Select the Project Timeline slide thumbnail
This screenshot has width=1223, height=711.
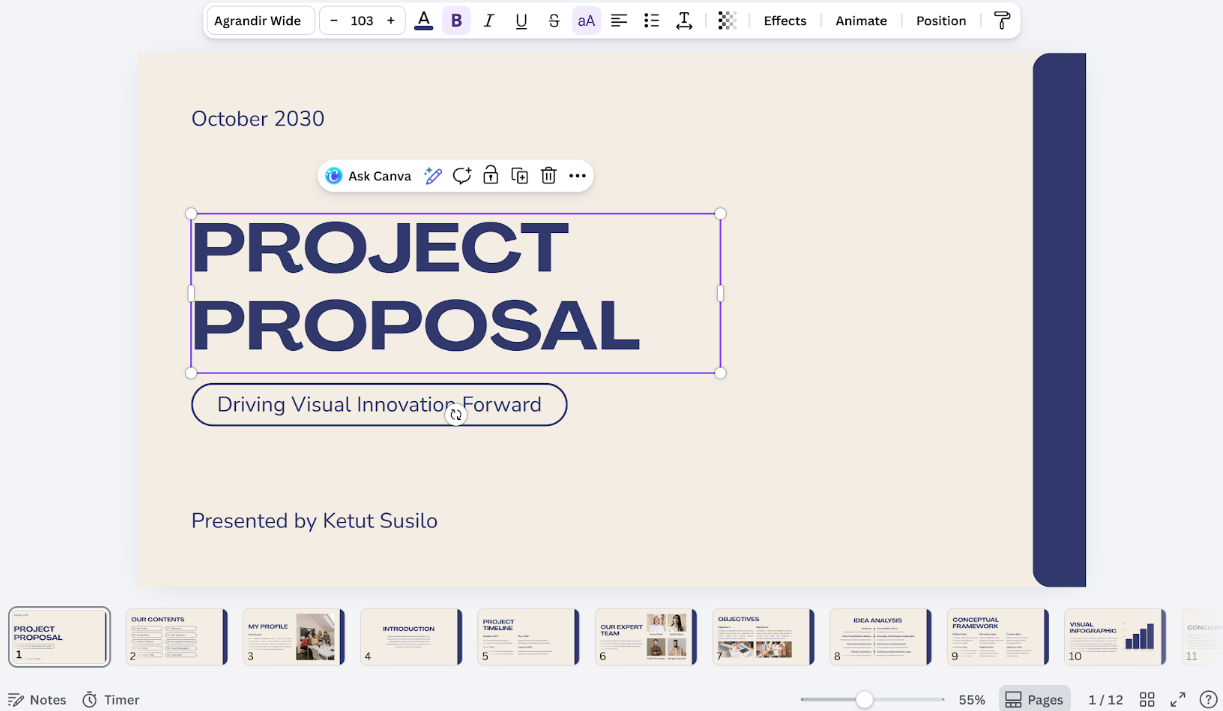528,637
